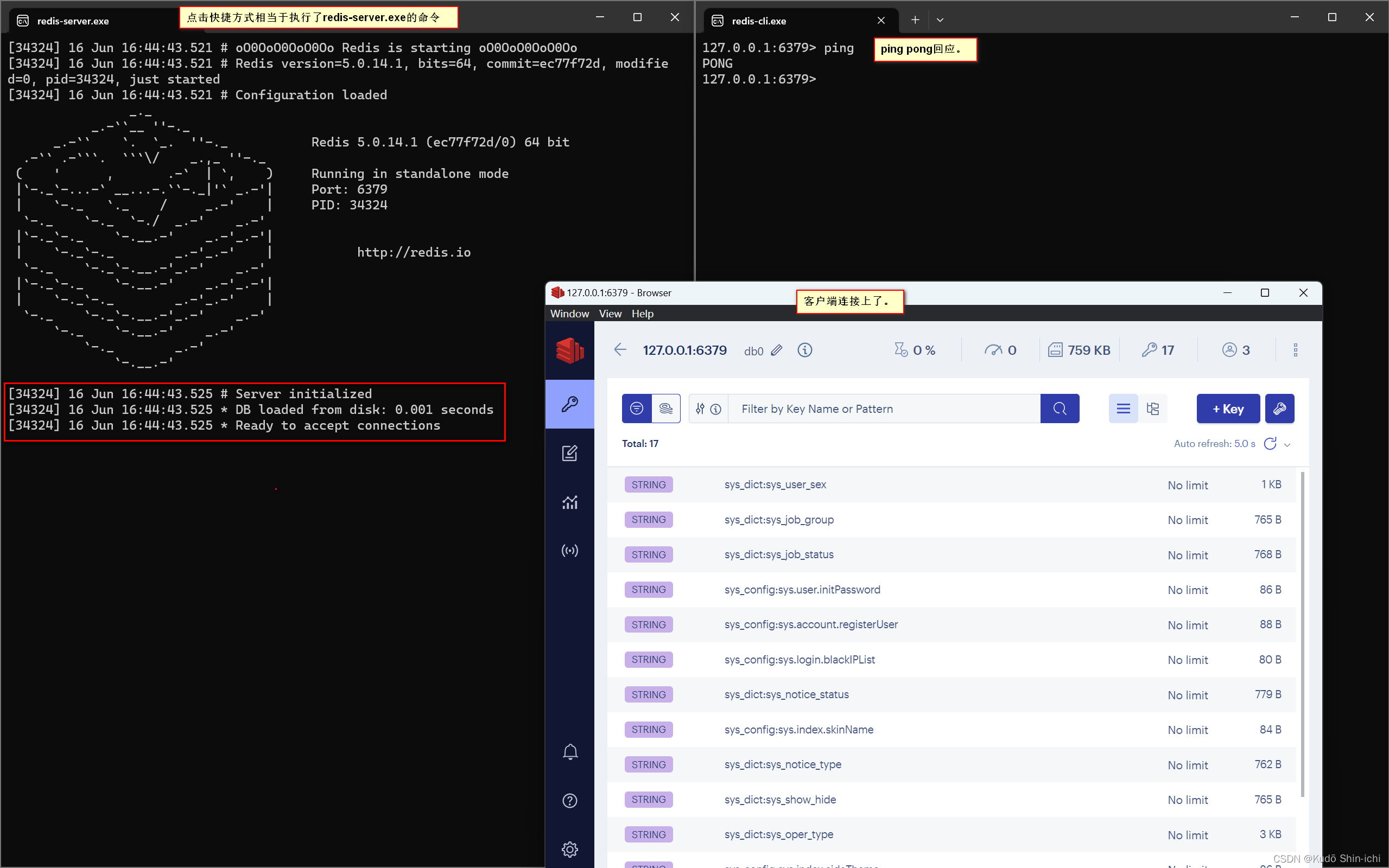
Task: Expand the Auto refresh interval dropdown
Action: point(1289,444)
